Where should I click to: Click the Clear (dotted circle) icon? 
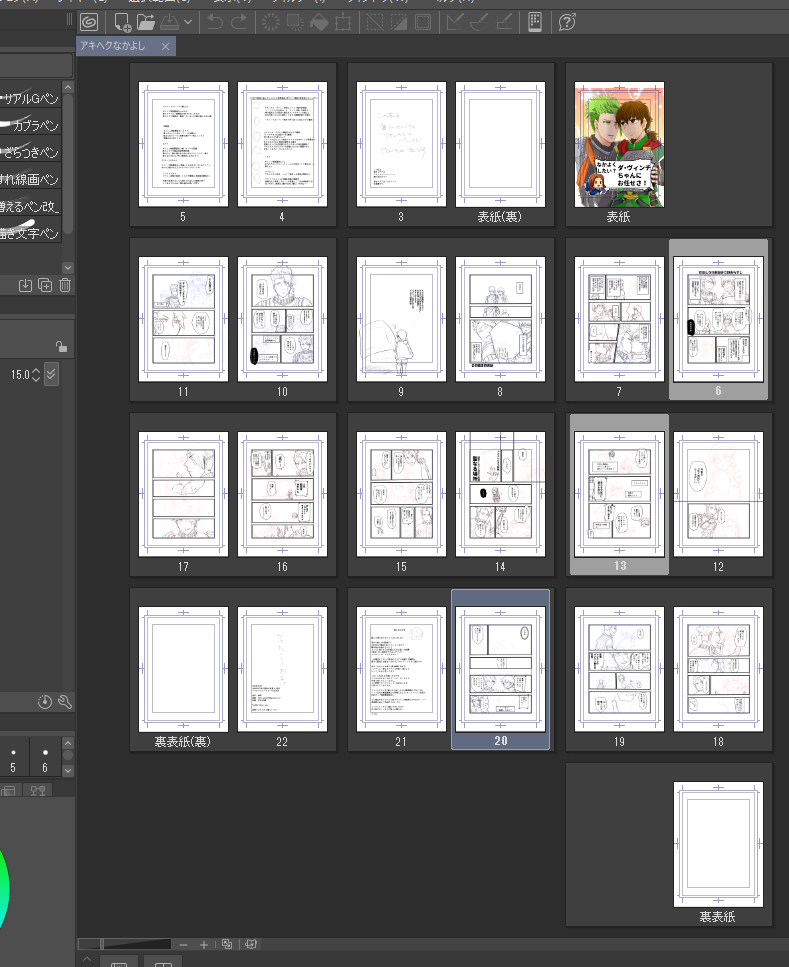click(271, 23)
